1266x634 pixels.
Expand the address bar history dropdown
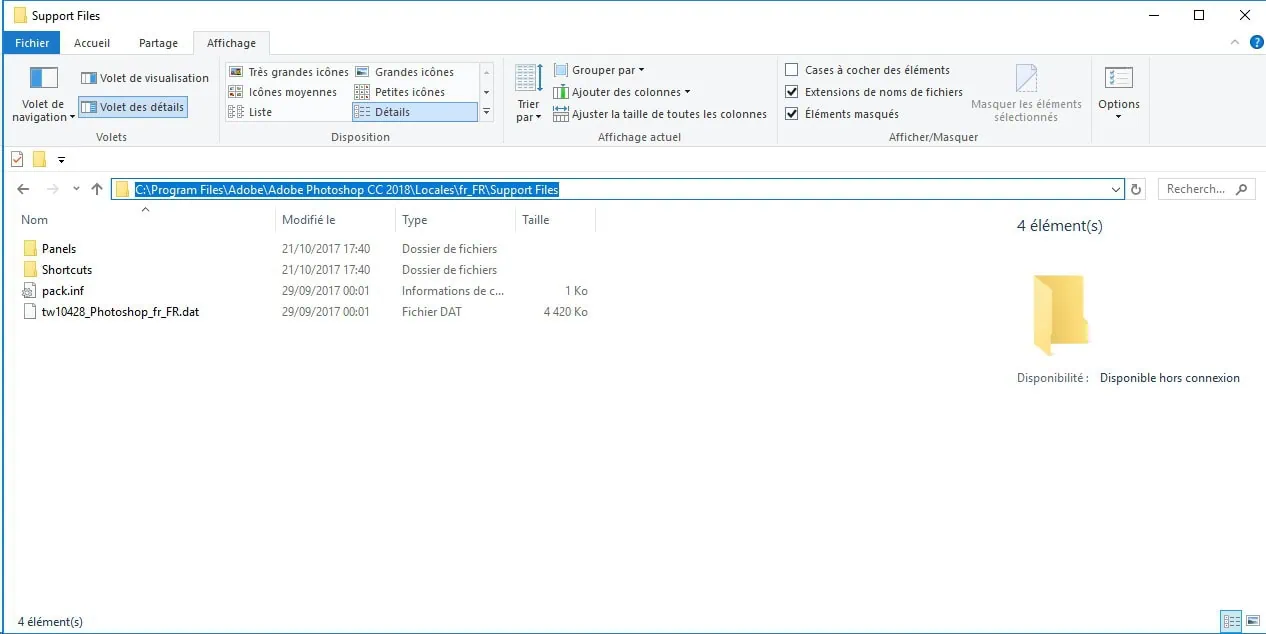pos(1116,189)
